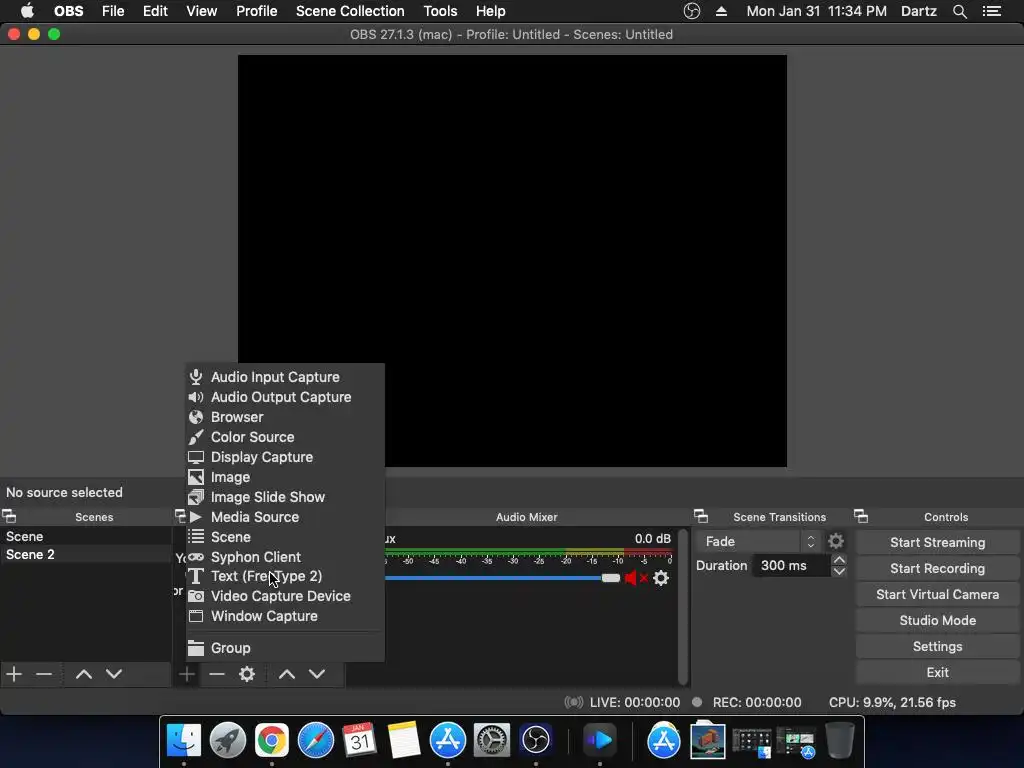The height and width of the screenshot is (768, 1024).
Task: Open the Fade transition dropdown
Action: point(758,541)
